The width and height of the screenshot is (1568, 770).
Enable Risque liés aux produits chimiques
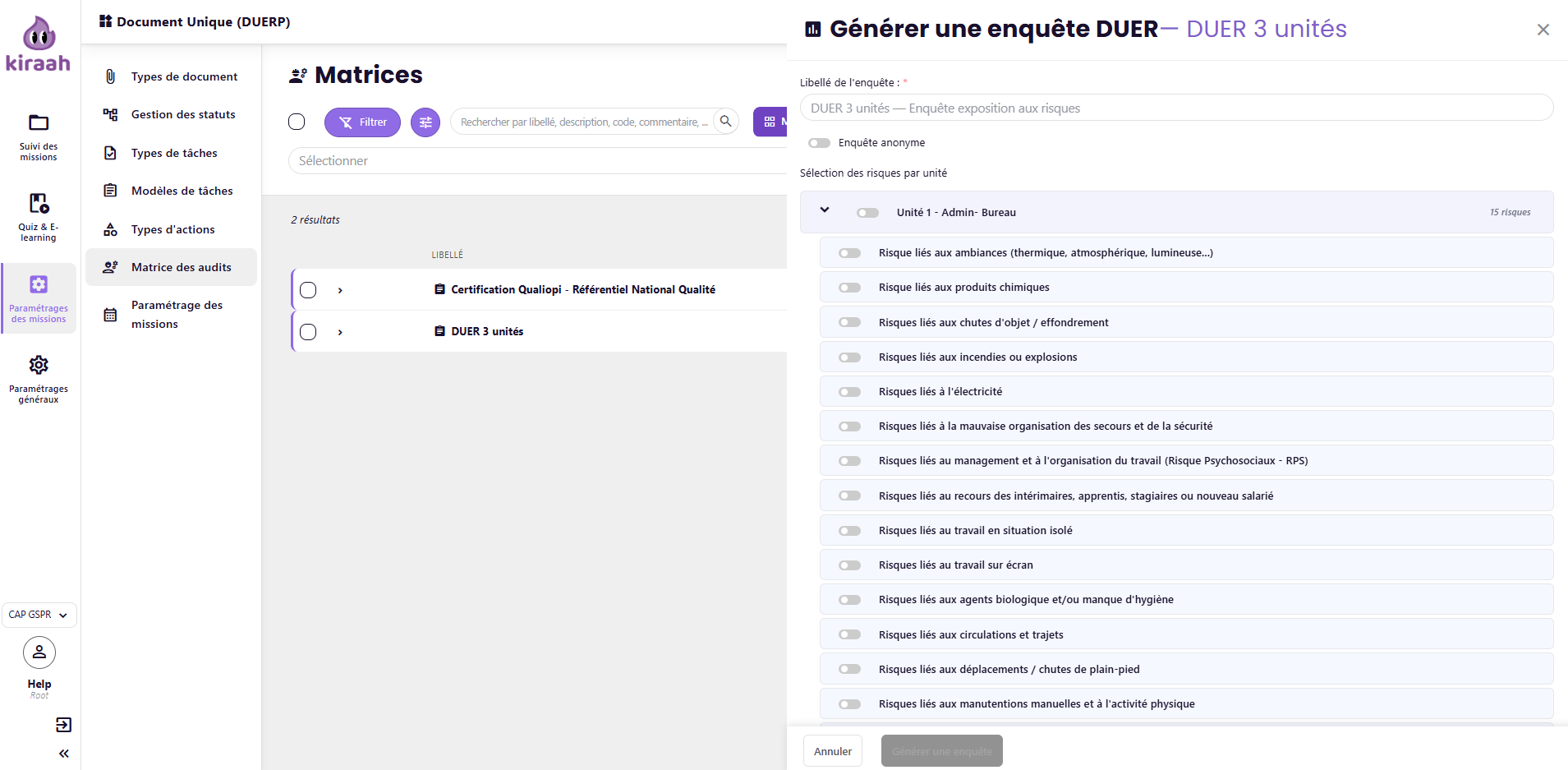[849, 288]
